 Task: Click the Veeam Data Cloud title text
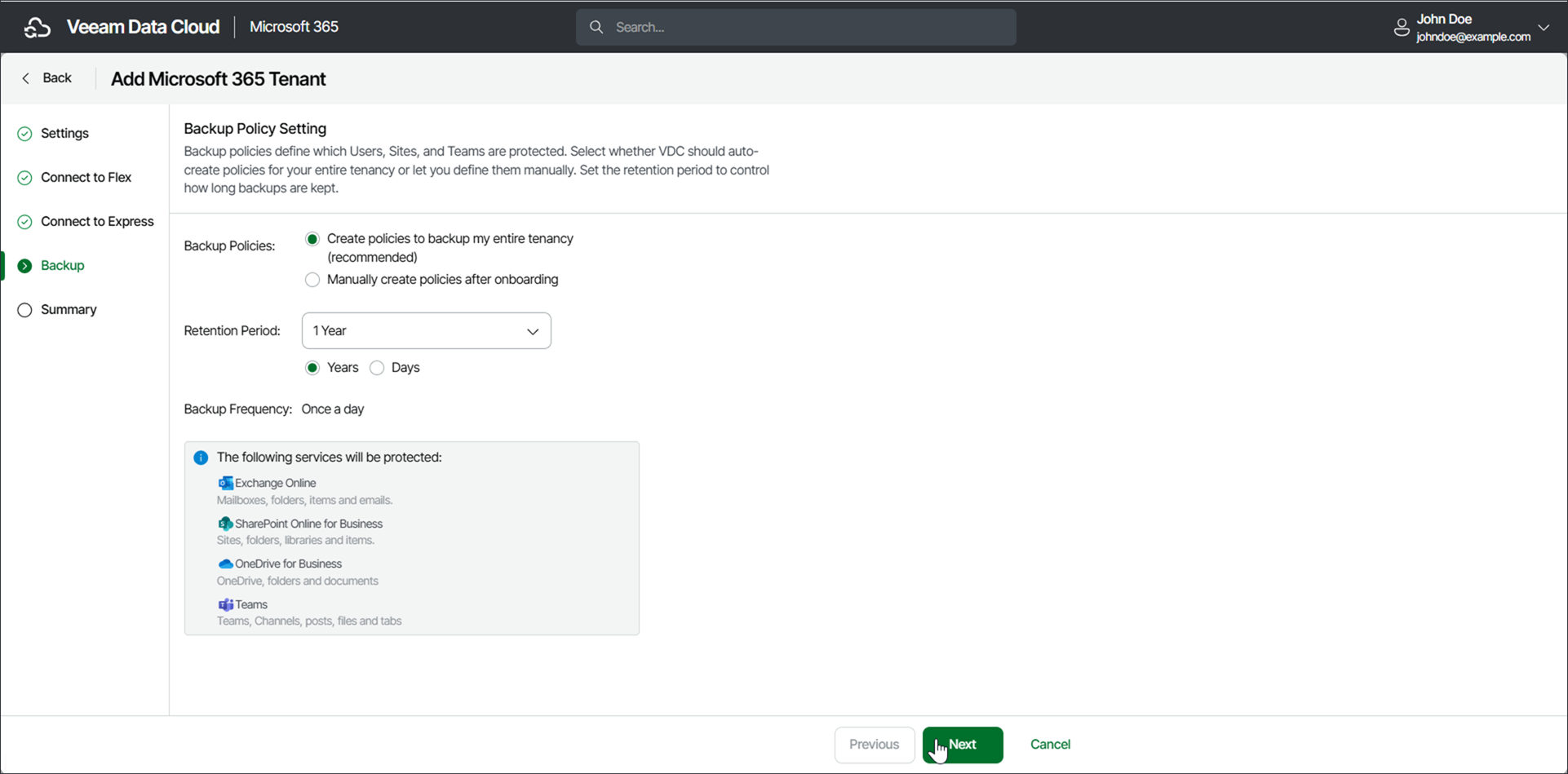(144, 27)
